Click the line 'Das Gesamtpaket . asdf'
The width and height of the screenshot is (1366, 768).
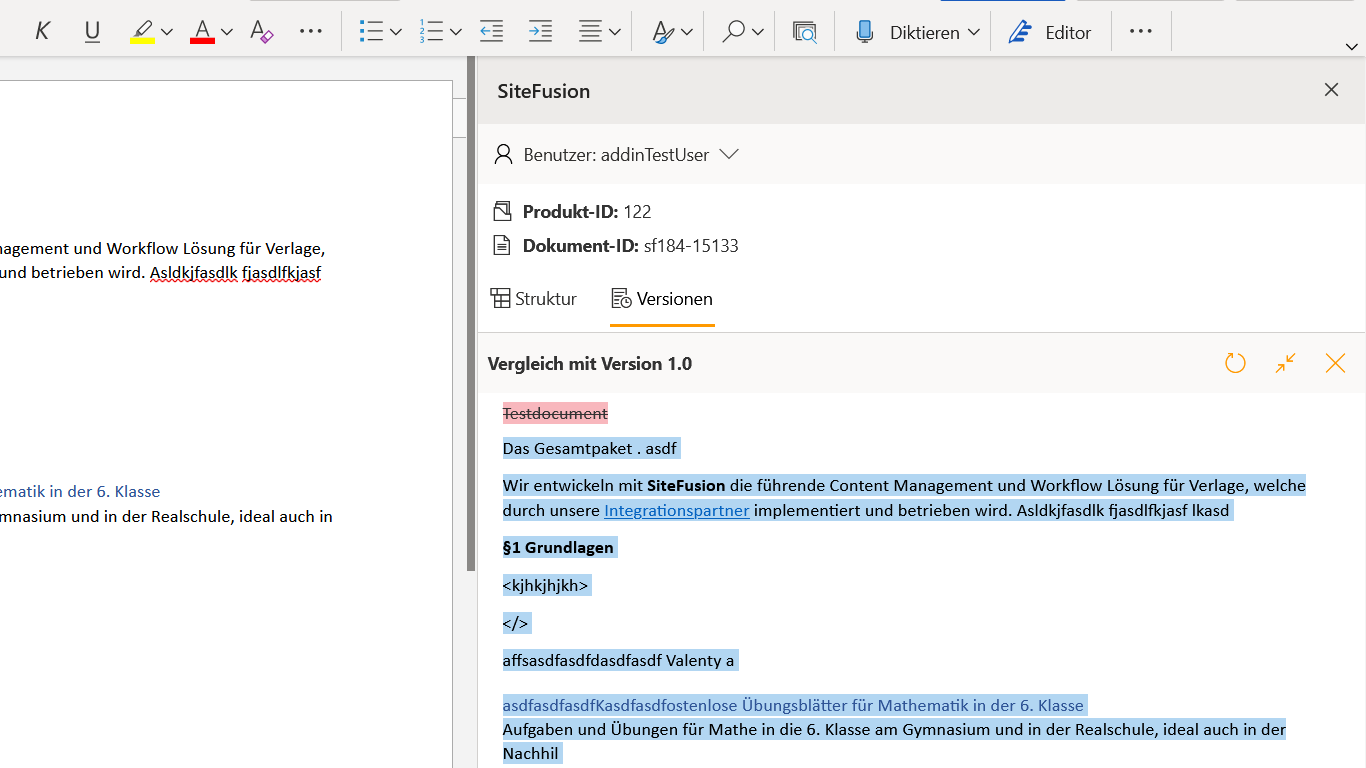[x=591, y=448]
